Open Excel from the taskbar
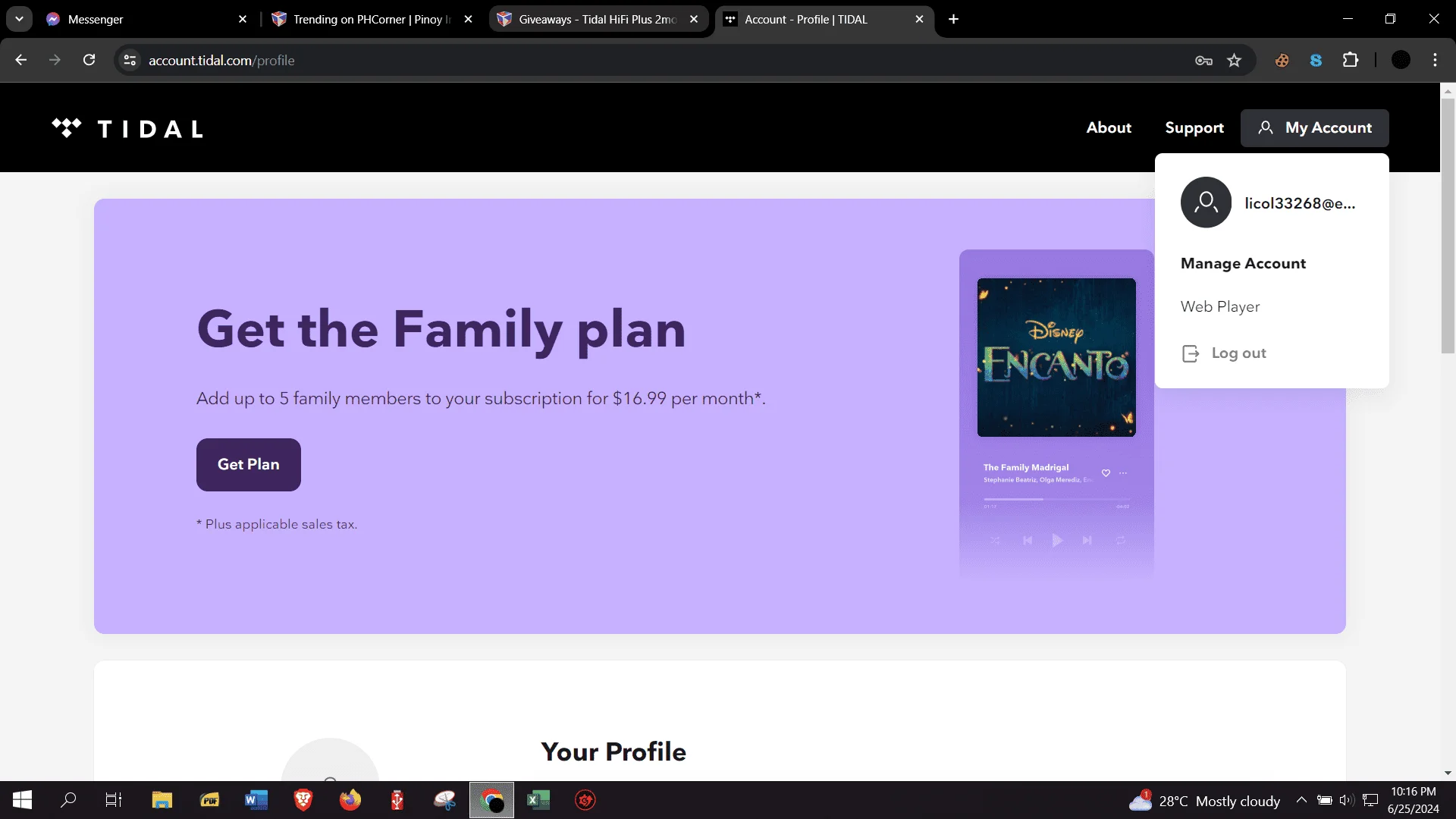The width and height of the screenshot is (1456, 819). click(538, 800)
